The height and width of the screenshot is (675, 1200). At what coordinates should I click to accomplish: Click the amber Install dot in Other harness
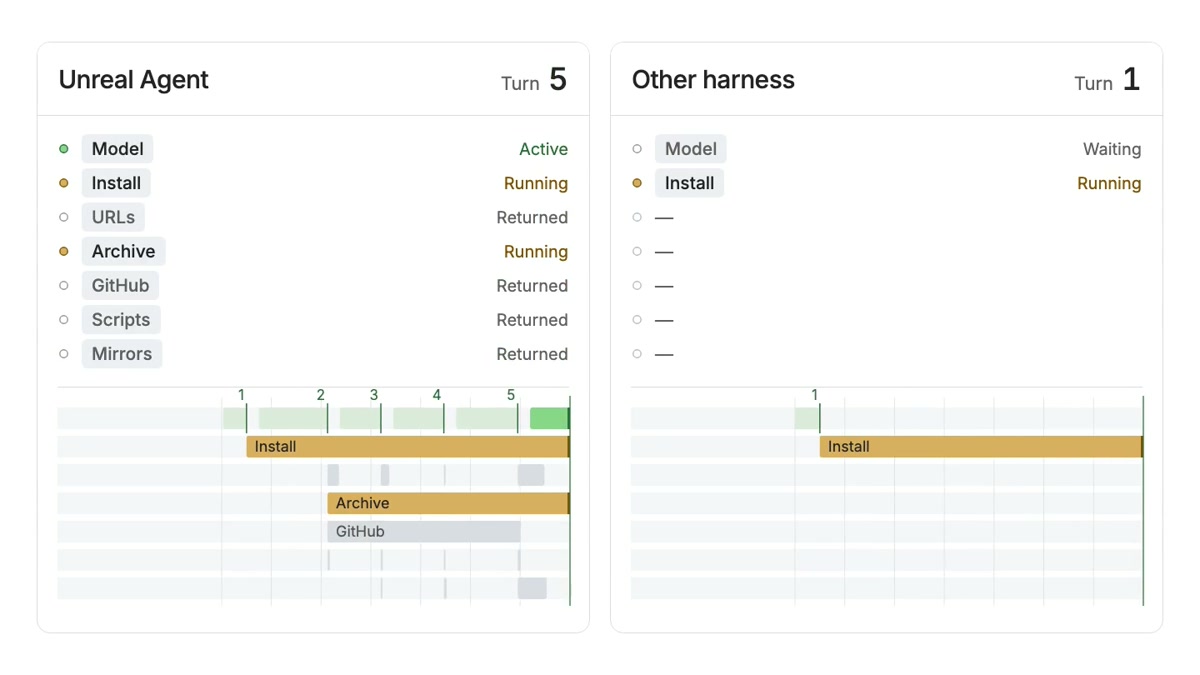coord(637,183)
